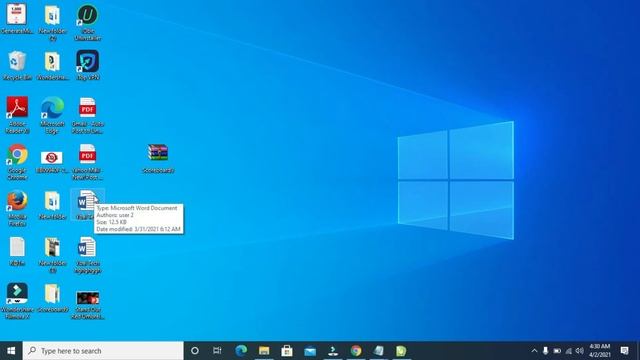The height and width of the screenshot is (360, 640).
Task: Select the Wondersha... folder beside Recycle Bin
Action: (x=52, y=62)
